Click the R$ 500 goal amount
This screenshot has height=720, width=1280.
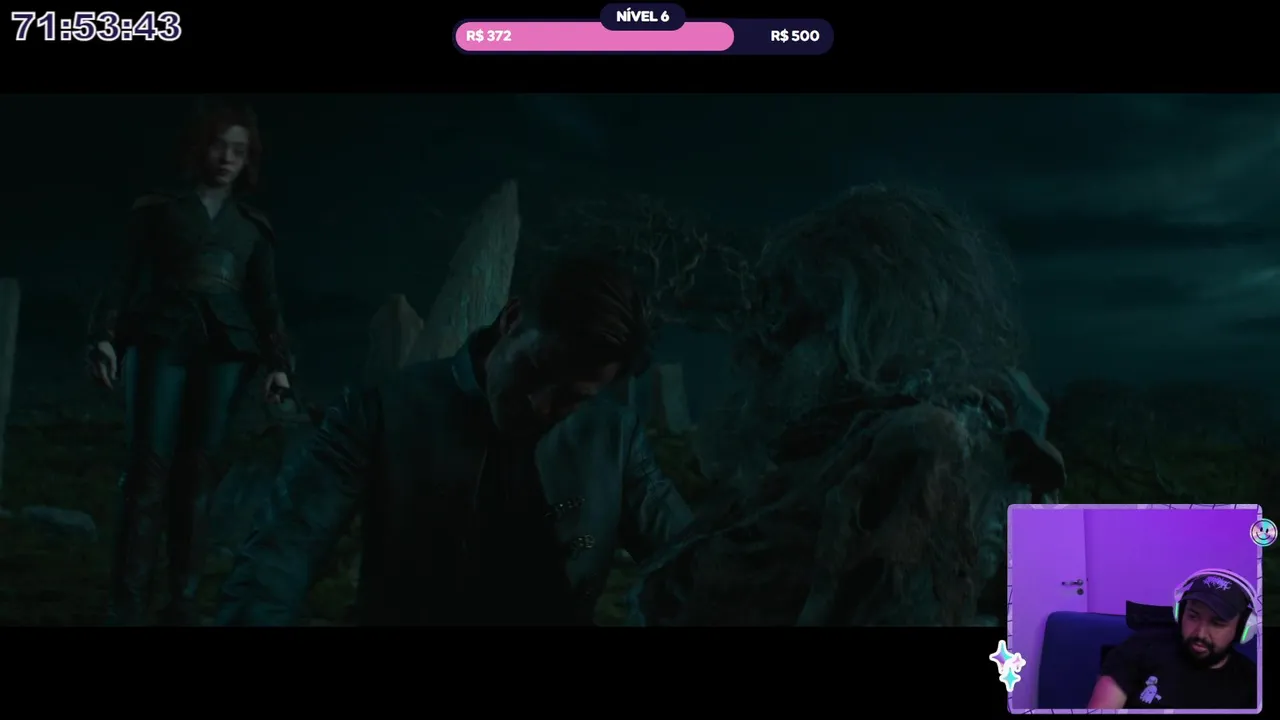[795, 36]
